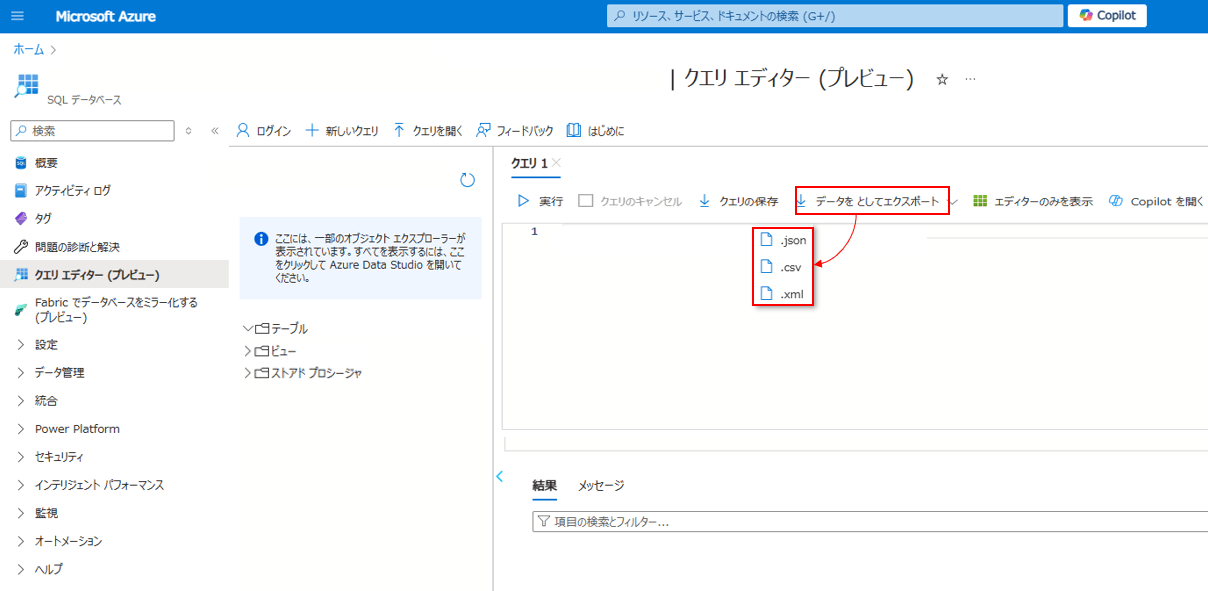Click はじめに button
Screen dimensions: 1208x591
pos(595,131)
